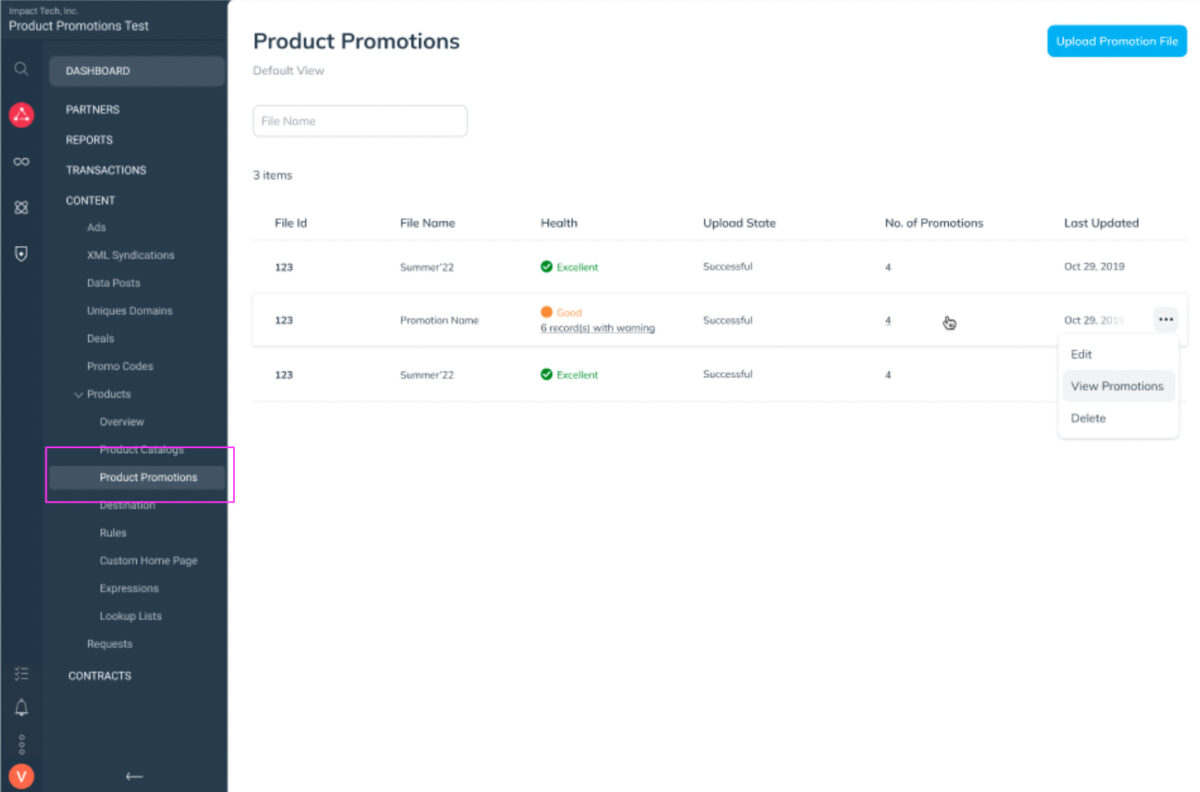Go to Product Catalogs in sidebar
Viewport: 1200px width, 792px height.
141,450
